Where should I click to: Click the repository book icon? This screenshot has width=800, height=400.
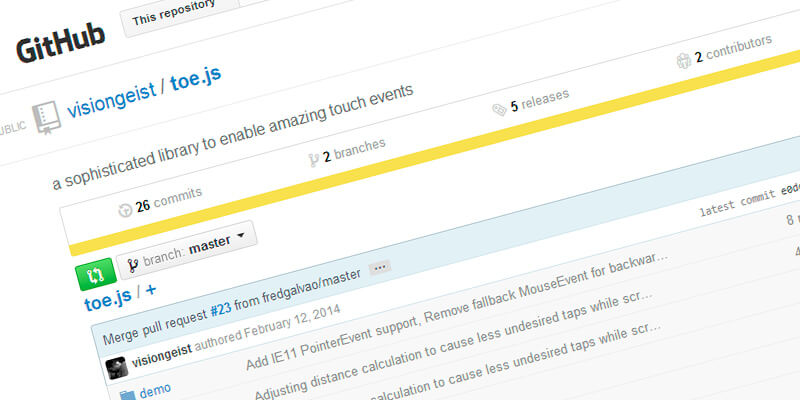click(x=46, y=117)
